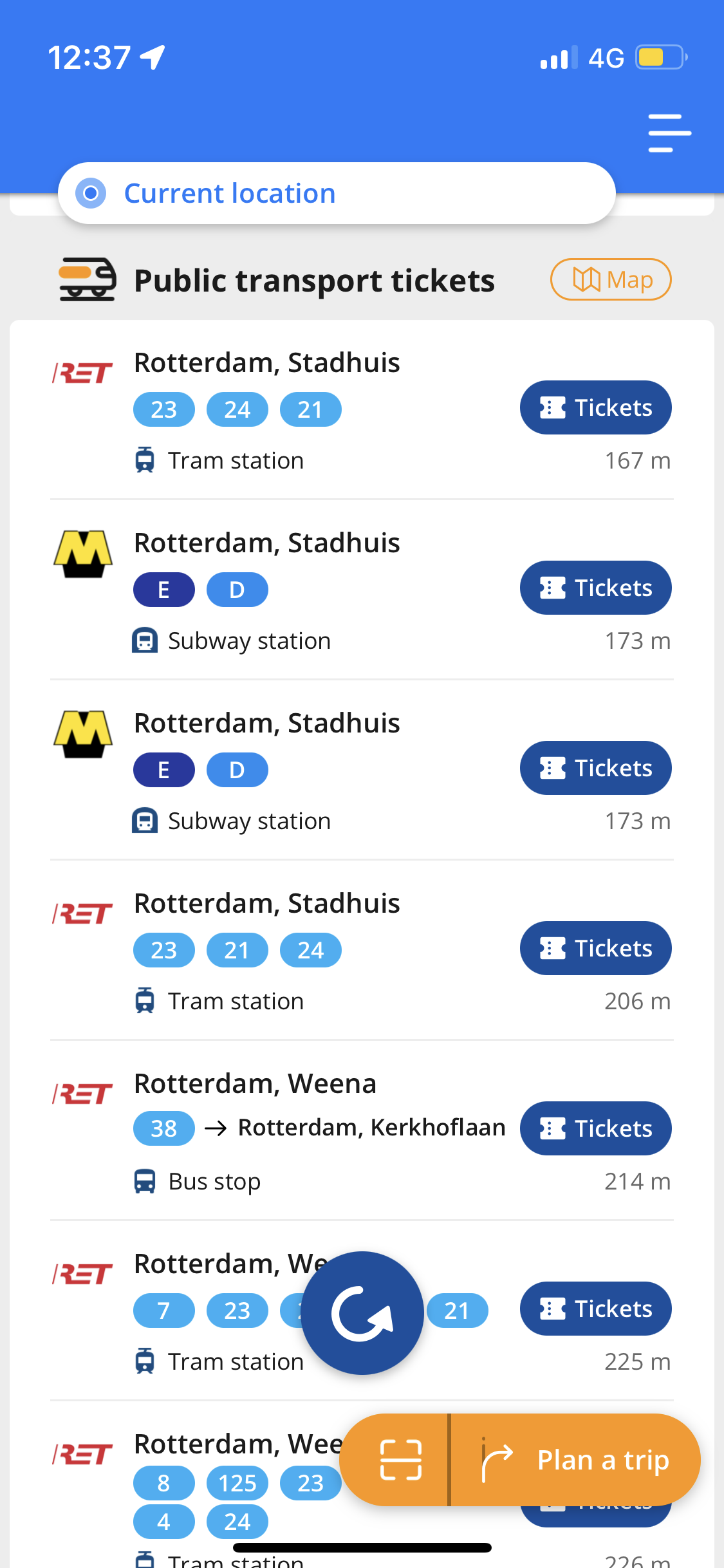Viewport: 724px width, 1568px height.
Task: Tap bus line 38 badge at Weena
Action: (164, 1128)
